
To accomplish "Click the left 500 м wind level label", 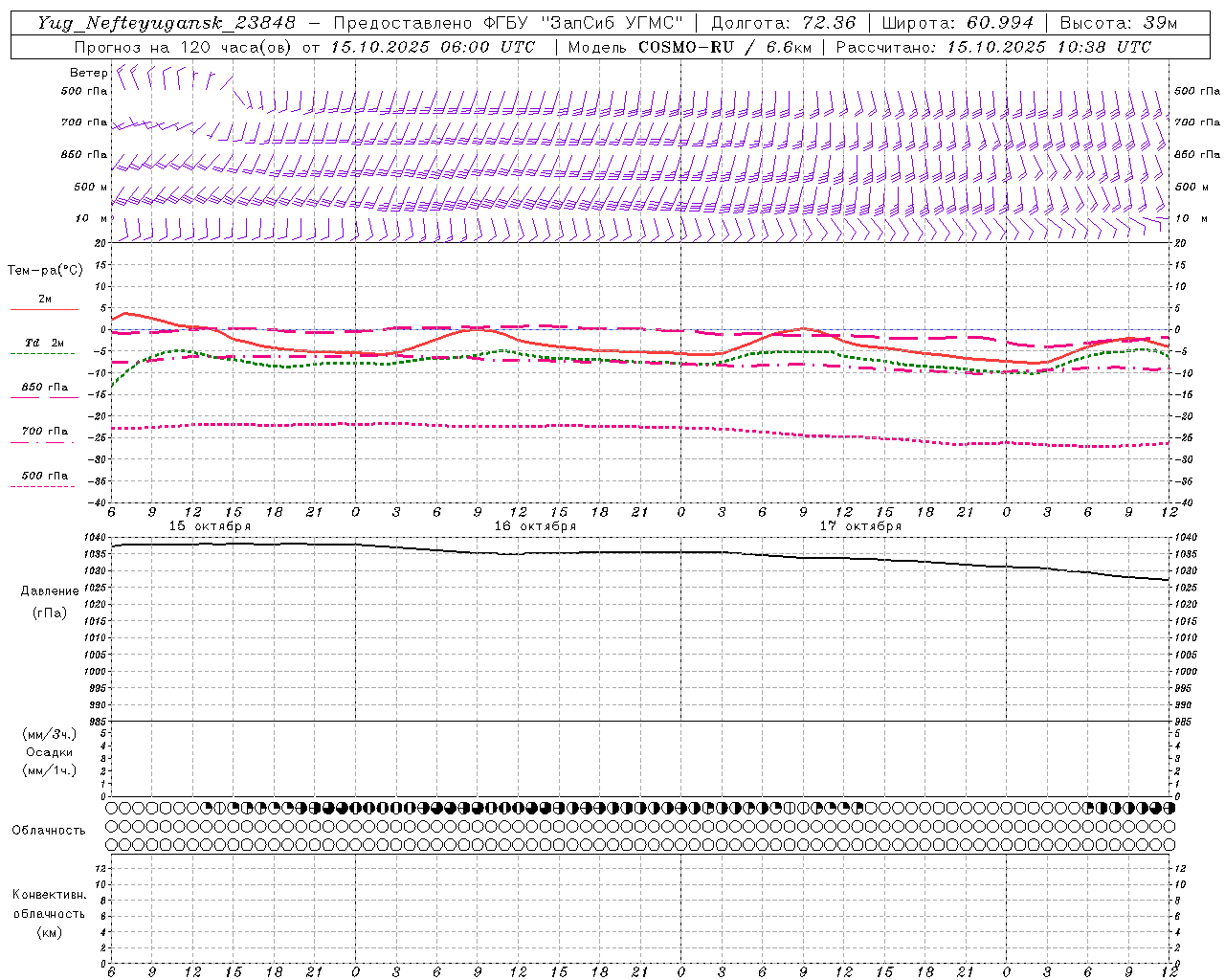I will (x=91, y=187).
